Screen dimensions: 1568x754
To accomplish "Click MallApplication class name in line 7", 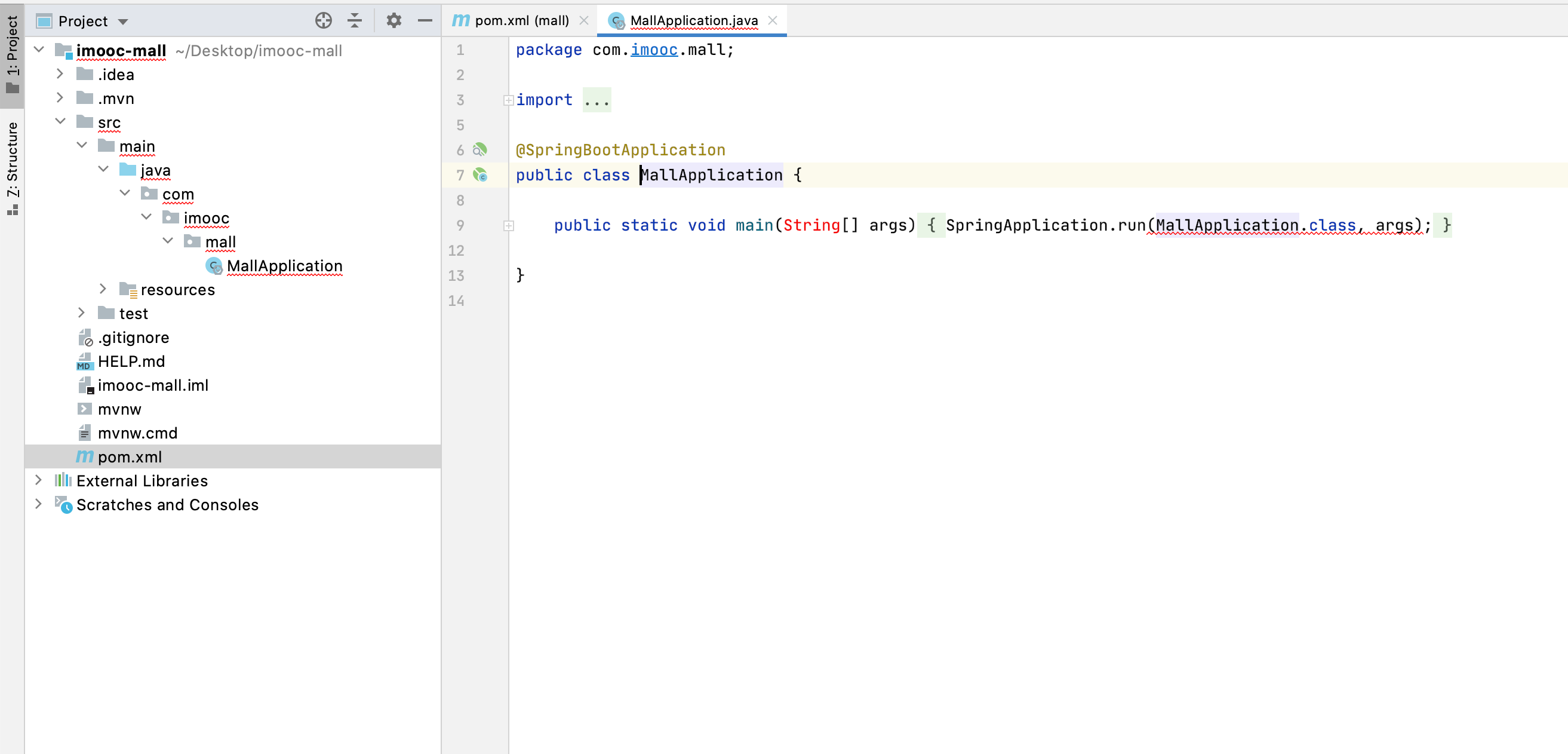I will tap(711, 175).
